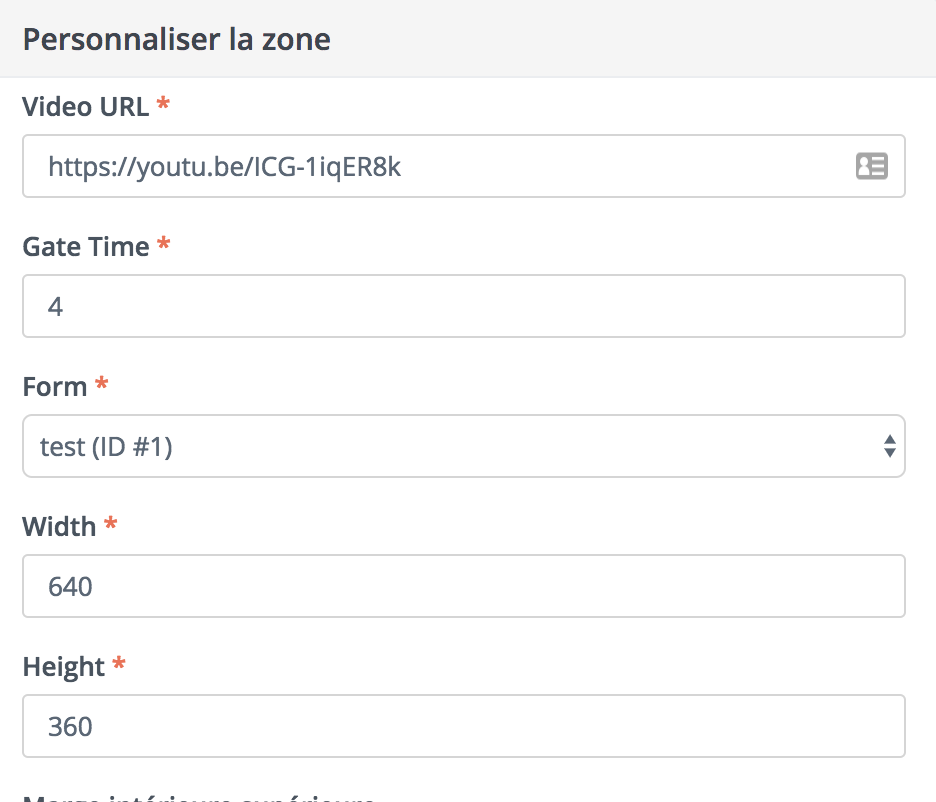Viewport: 936px width, 802px height.
Task: Click the required asterisk next to Height
Action: (119, 664)
